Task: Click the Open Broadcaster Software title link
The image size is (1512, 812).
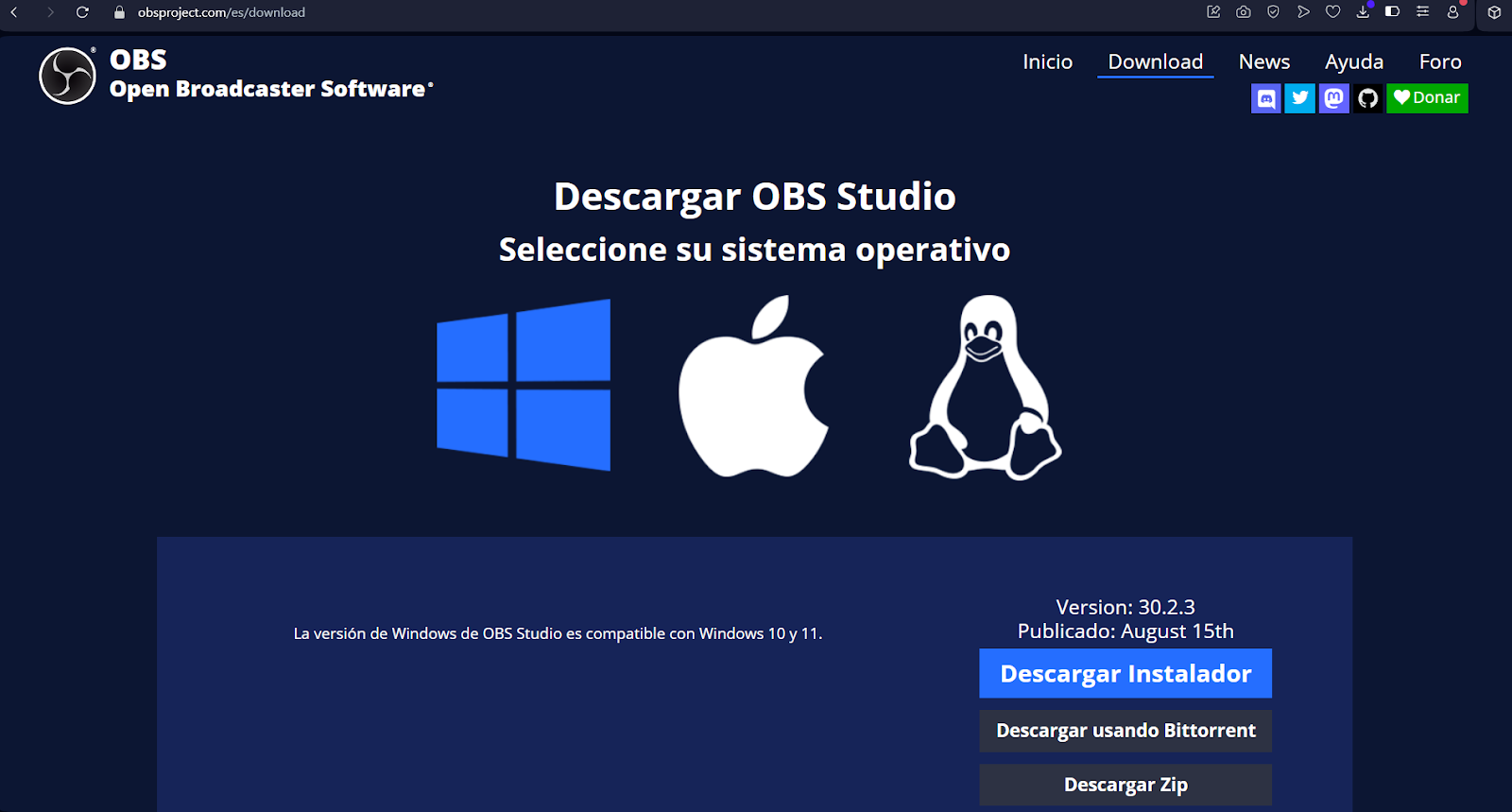Action: (x=271, y=89)
